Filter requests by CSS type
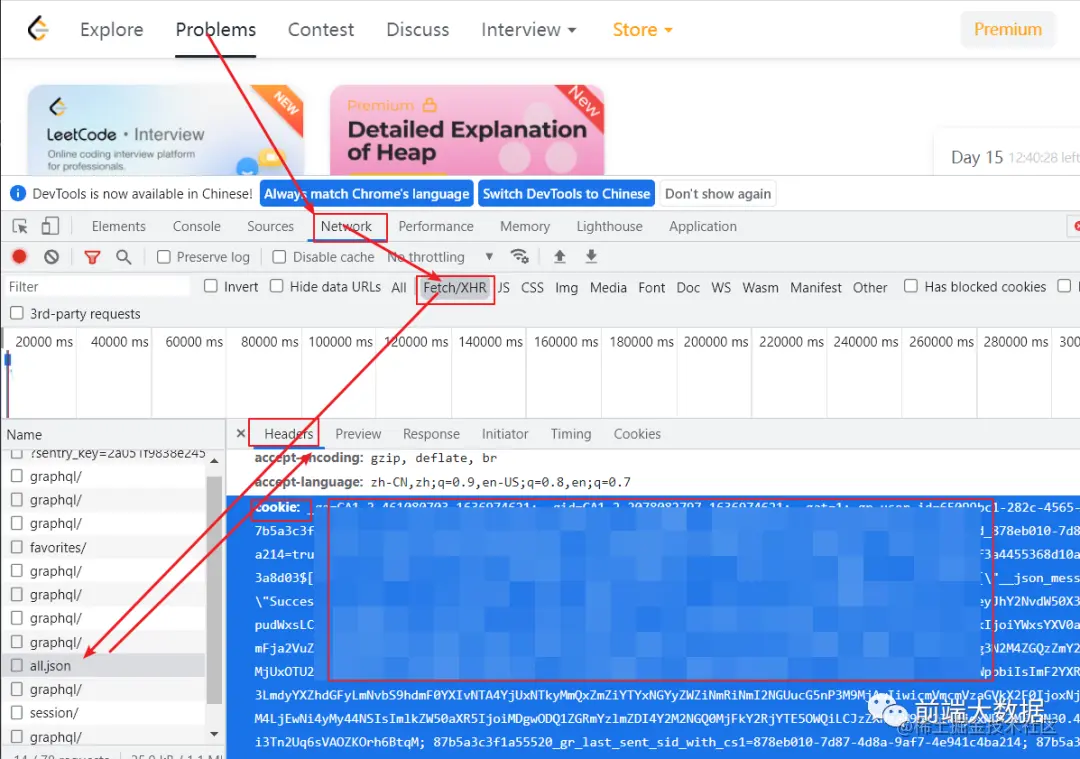The width and height of the screenshot is (1080, 759). [x=532, y=287]
